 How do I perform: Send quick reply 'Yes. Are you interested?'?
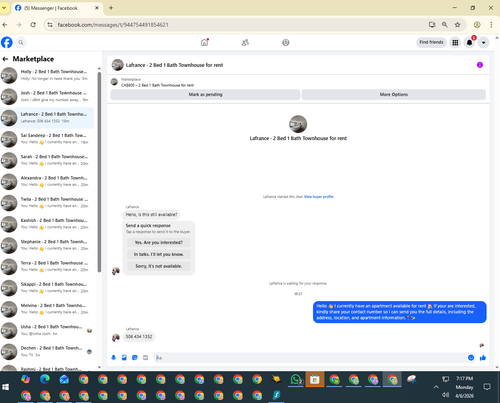coord(159,242)
